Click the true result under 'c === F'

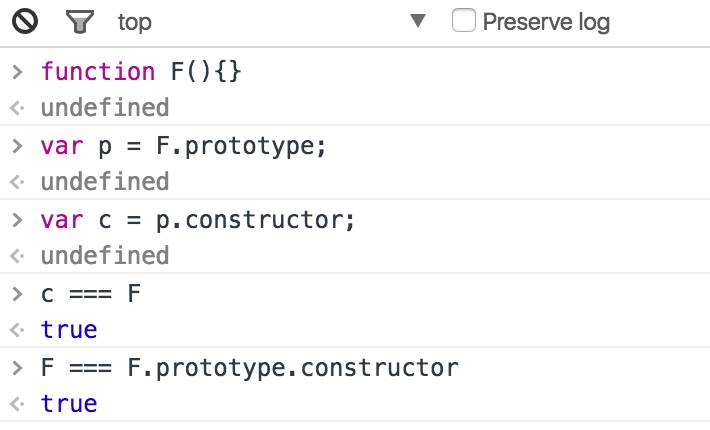[x=69, y=330]
